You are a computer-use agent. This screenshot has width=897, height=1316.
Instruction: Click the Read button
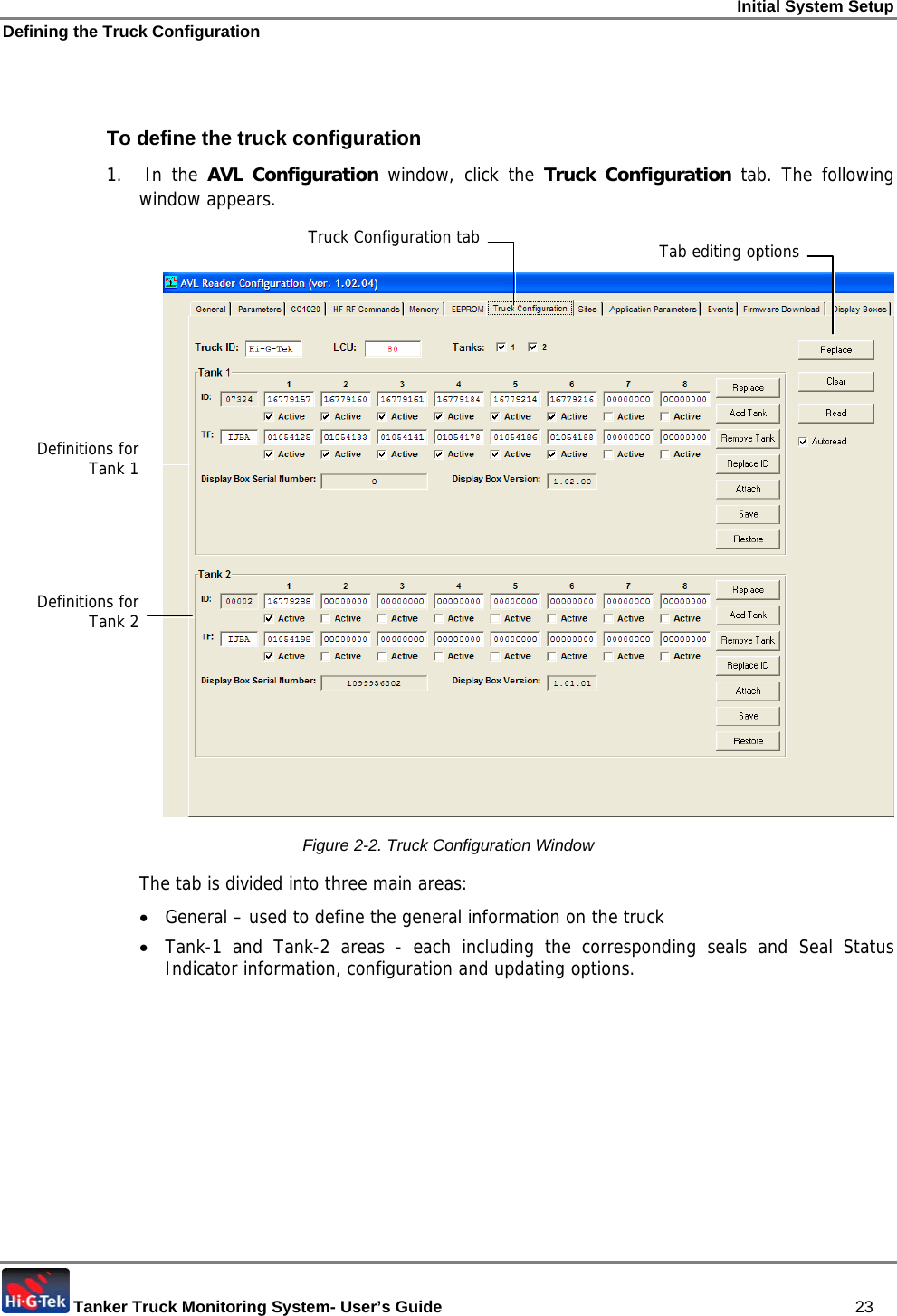point(836,413)
